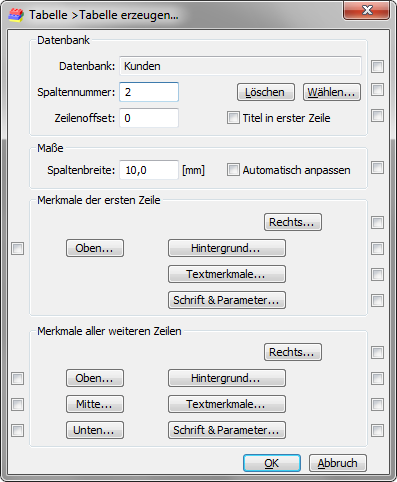Click the Spaltenbreite value field

click(x=149, y=170)
